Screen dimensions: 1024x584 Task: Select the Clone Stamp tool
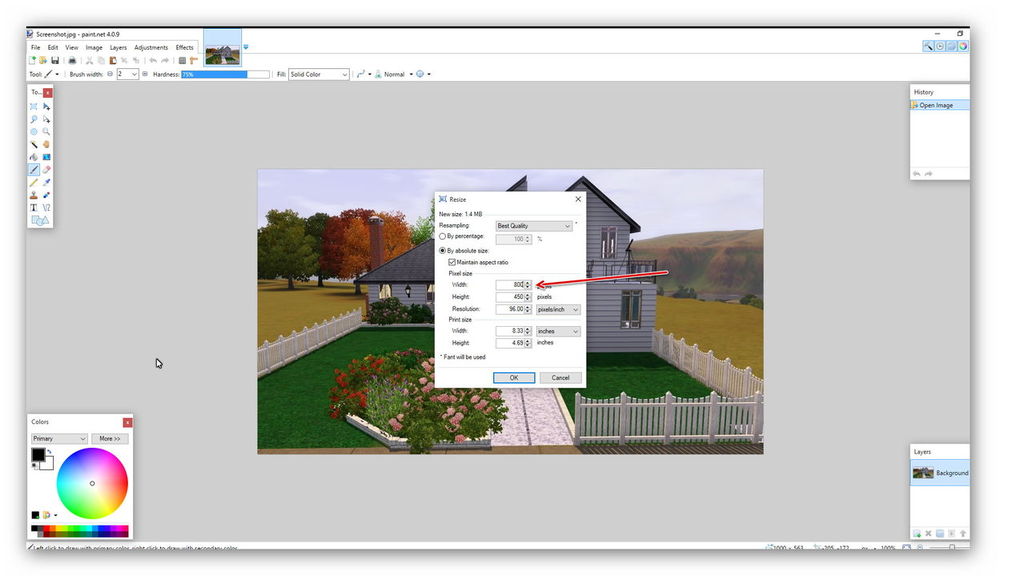(x=34, y=195)
